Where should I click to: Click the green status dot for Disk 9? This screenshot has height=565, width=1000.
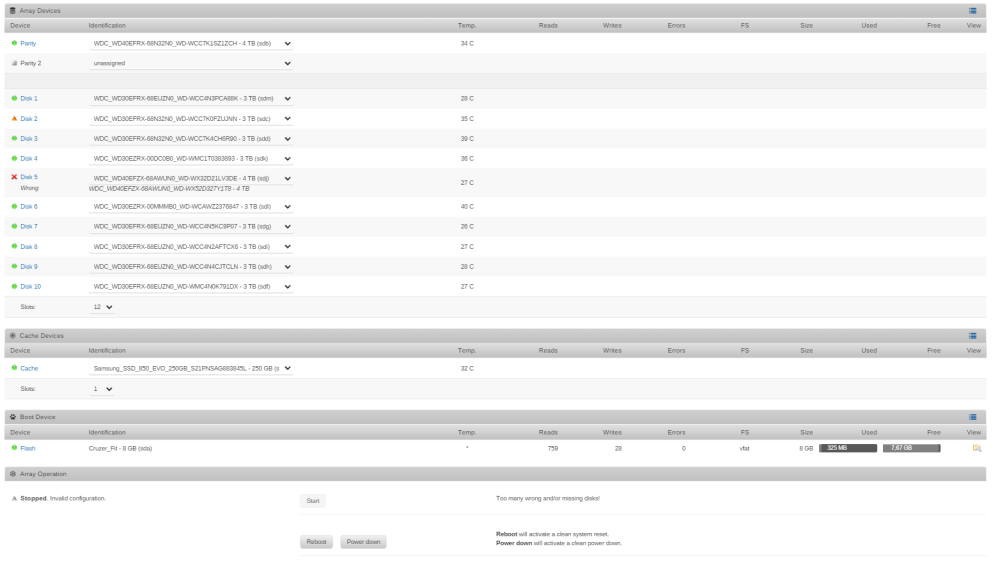coord(14,267)
